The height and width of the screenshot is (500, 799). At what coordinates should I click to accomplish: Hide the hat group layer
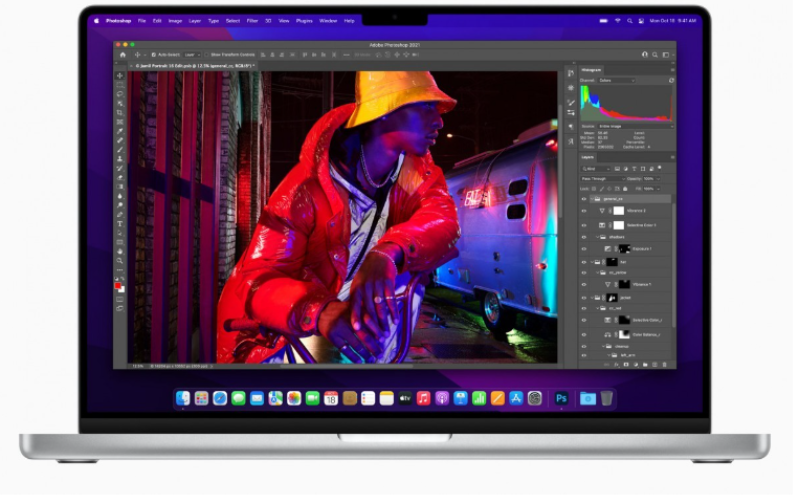[584, 262]
